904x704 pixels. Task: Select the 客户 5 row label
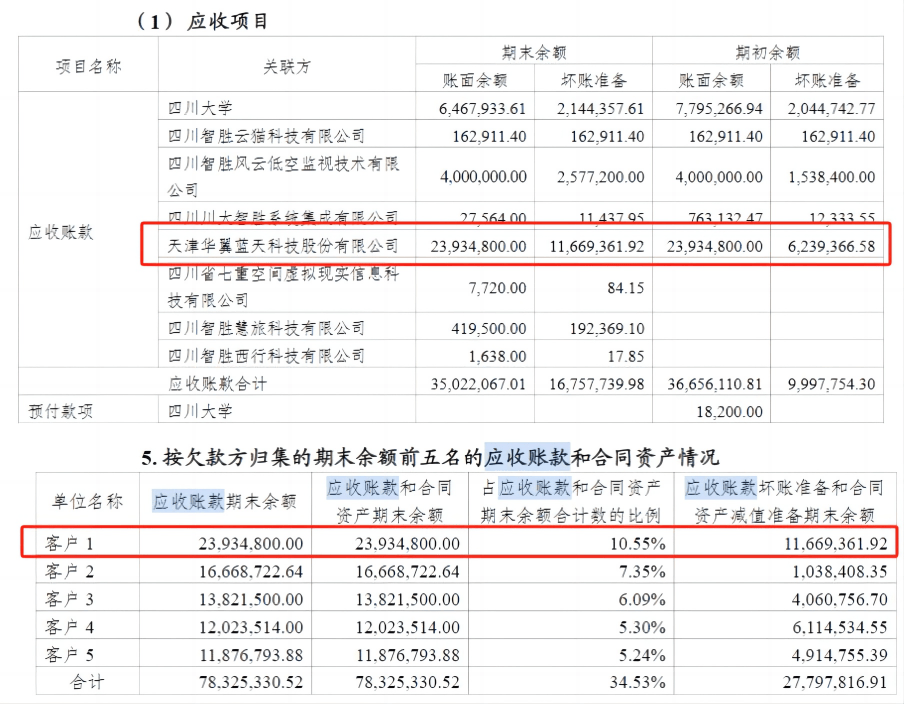(69, 654)
